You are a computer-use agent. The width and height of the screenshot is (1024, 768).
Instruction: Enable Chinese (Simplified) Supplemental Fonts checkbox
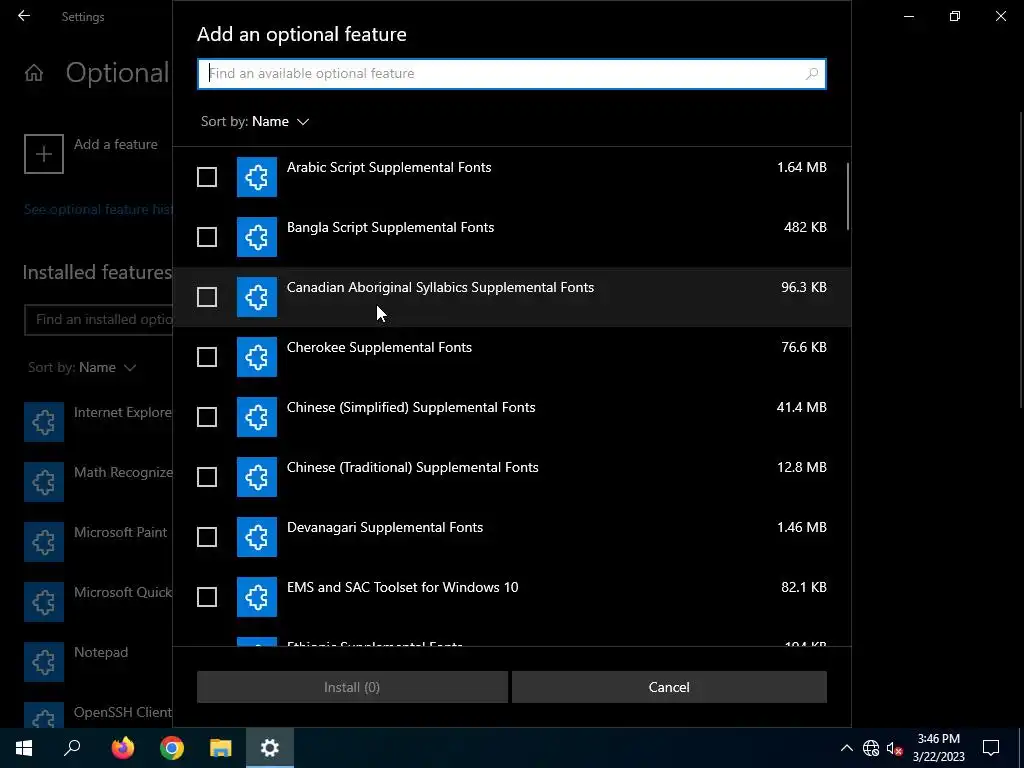(x=207, y=417)
